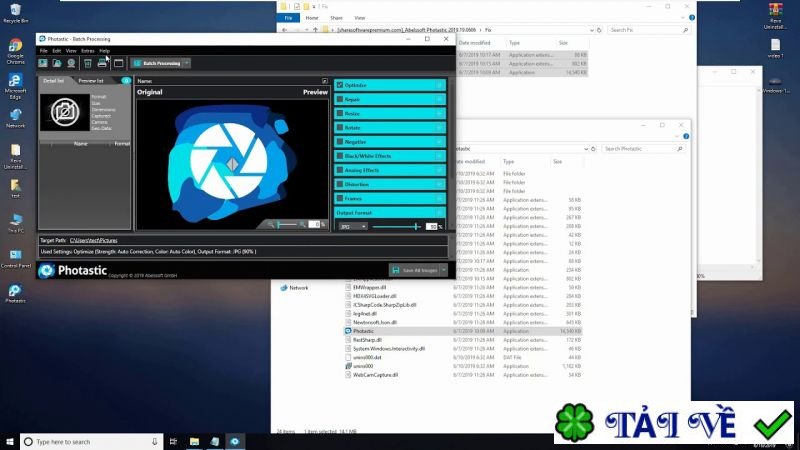Open the Share tab in the Fix explorer window
Viewport: 800px width, 450px height.
click(x=336, y=18)
